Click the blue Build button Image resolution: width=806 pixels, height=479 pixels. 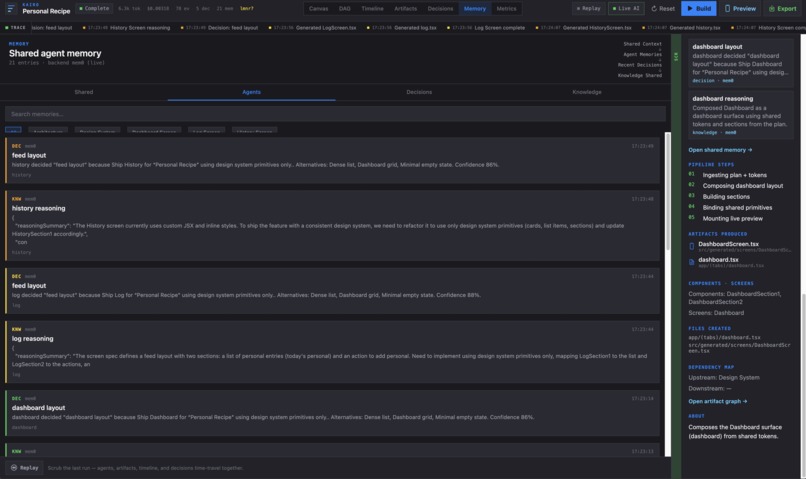(698, 8)
